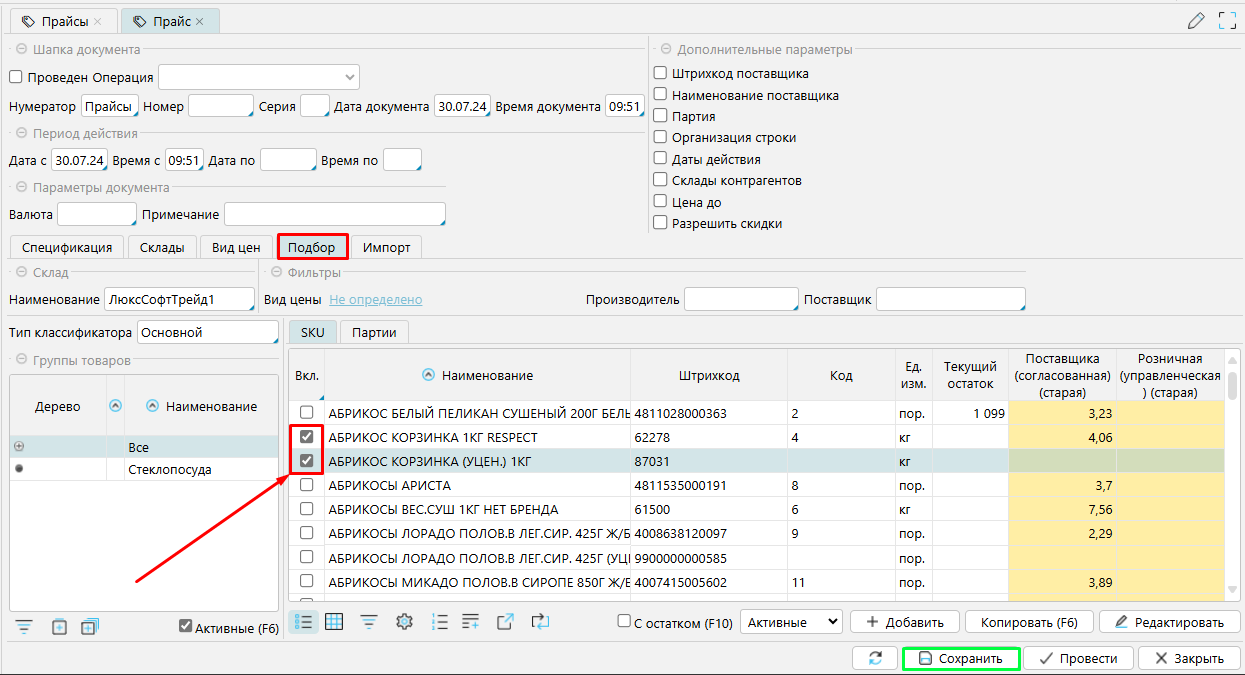1245x675 pixels.
Task: Switch product list to grid view icon
Action: (334, 622)
